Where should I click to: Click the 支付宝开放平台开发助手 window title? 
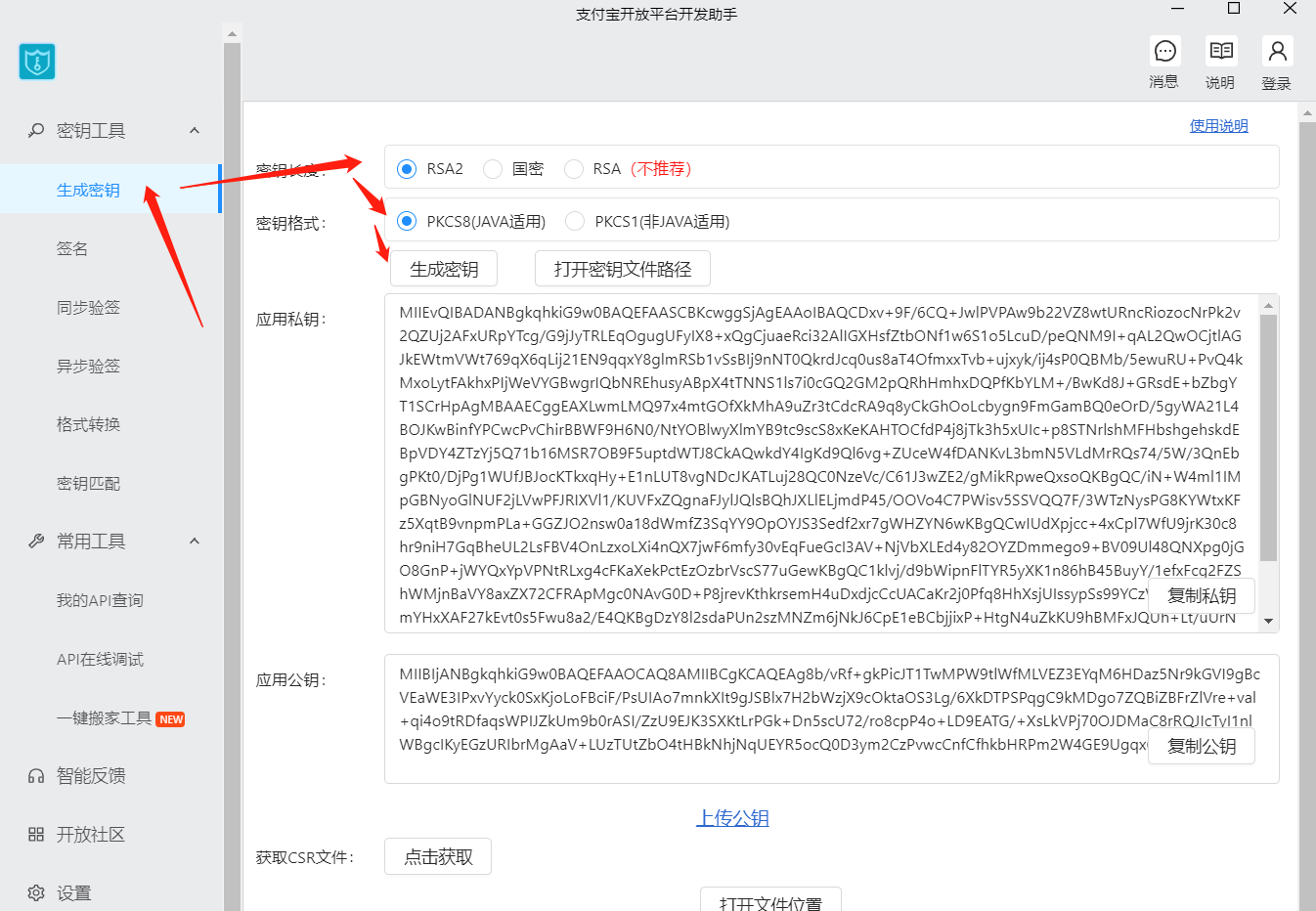click(657, 15)
